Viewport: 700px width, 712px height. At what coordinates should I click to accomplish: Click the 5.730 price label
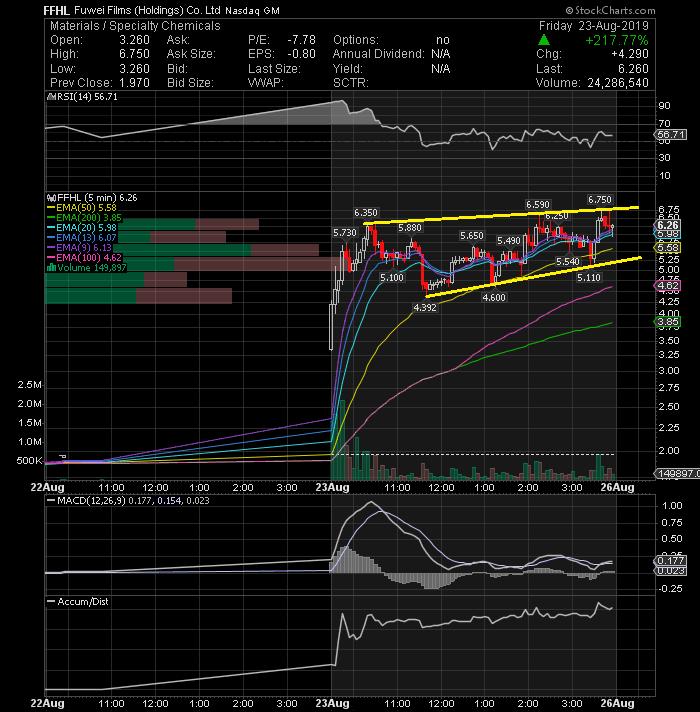(x=345, y=233)
